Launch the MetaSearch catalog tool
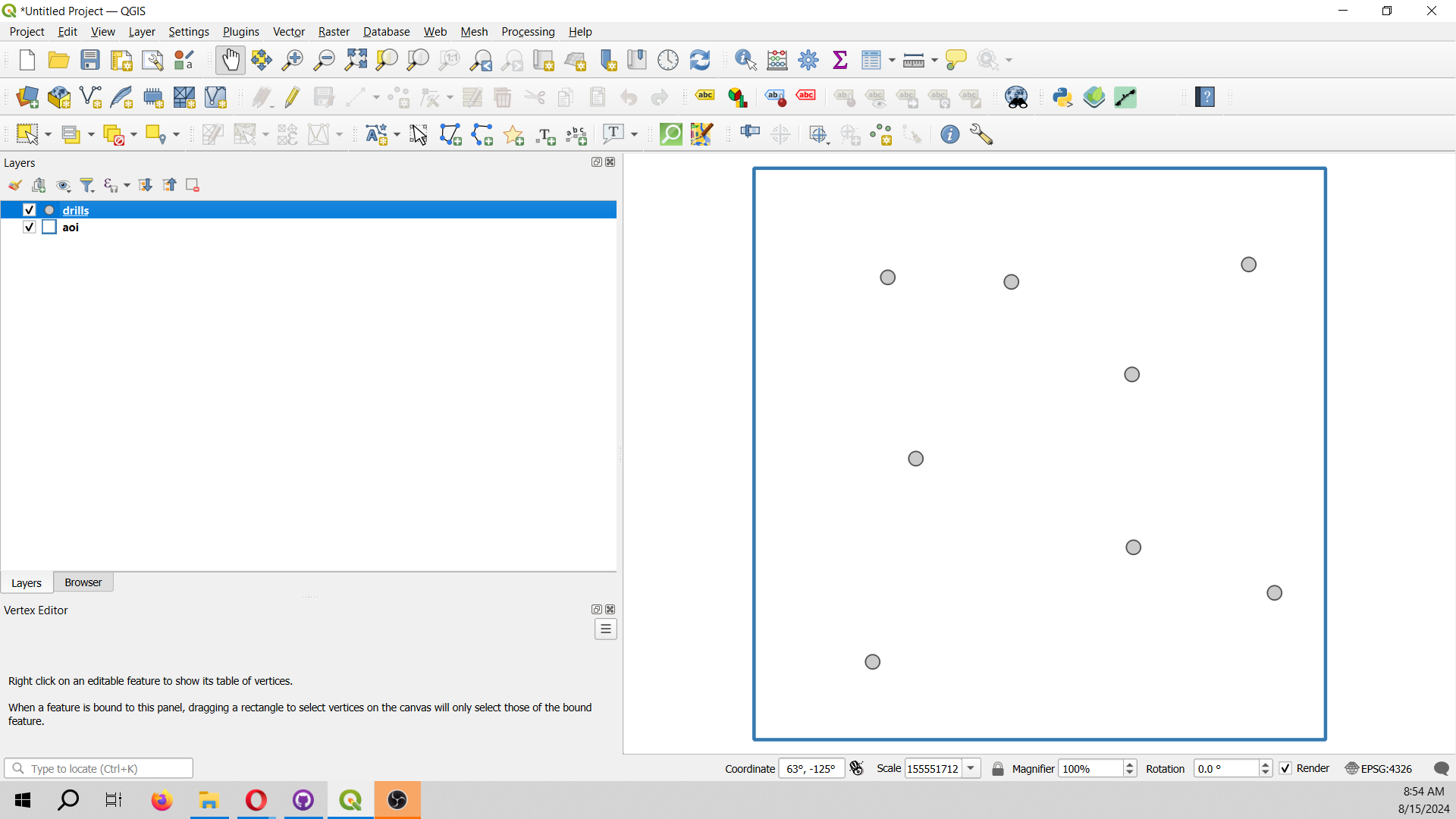This screenshot has width=1456, height=819. pyautogui.click(x=1016, y=97)
